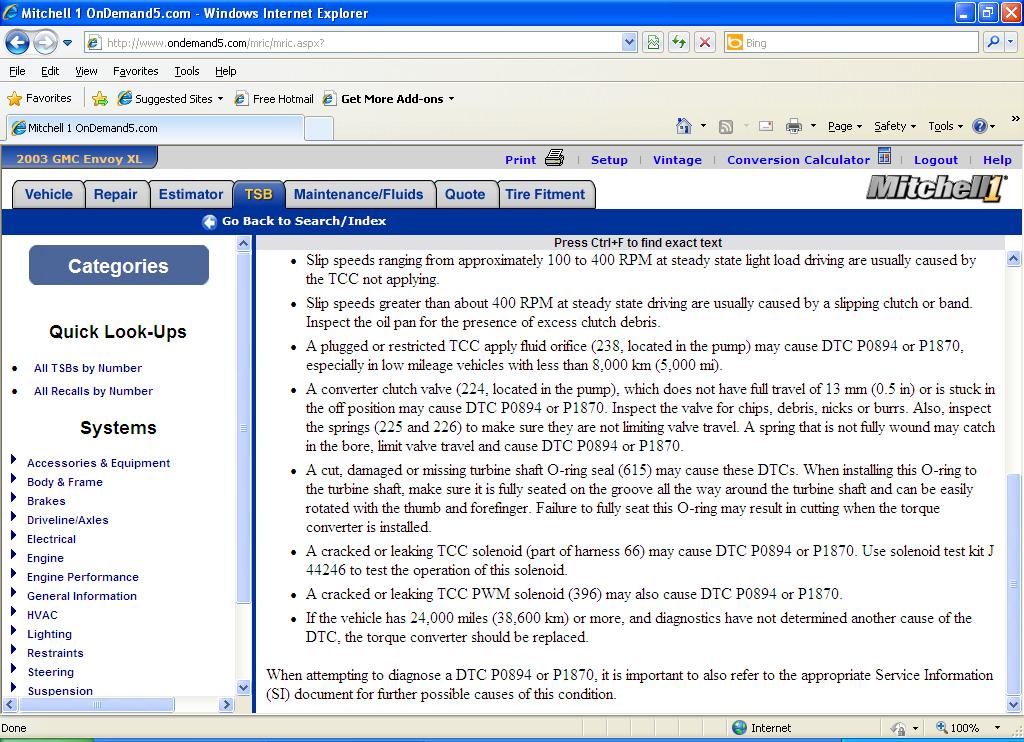Click the sidebar vertical scrollbar thumb
The width and height of the screenshot is (1024, 742).
[243, 428]
